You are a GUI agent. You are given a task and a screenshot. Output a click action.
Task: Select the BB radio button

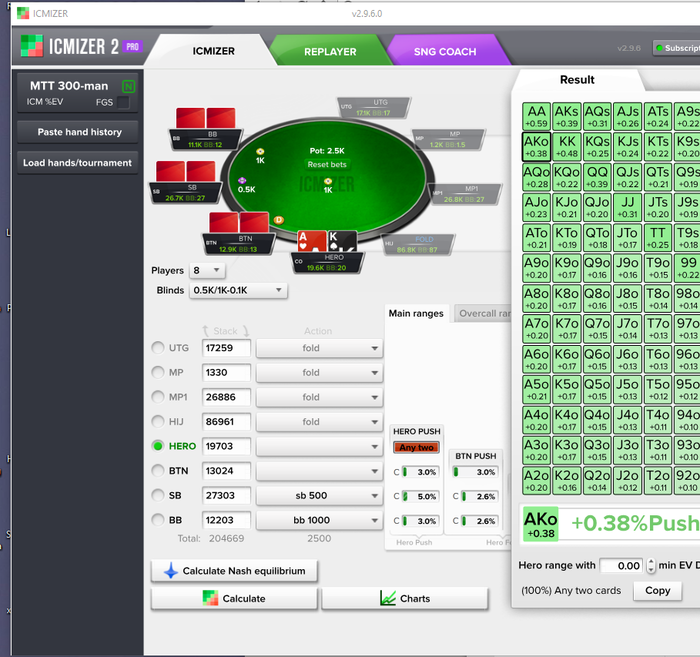[158, 520]
